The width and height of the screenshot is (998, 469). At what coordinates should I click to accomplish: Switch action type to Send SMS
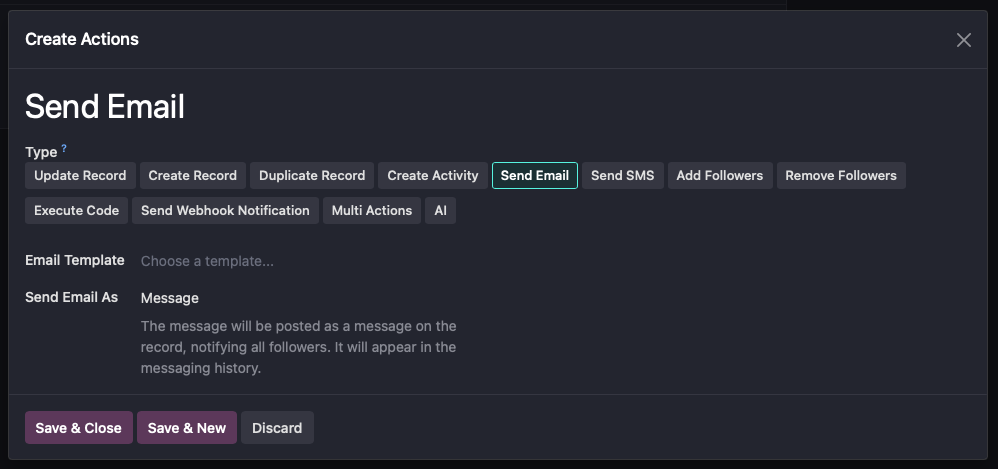click(622, 175)
